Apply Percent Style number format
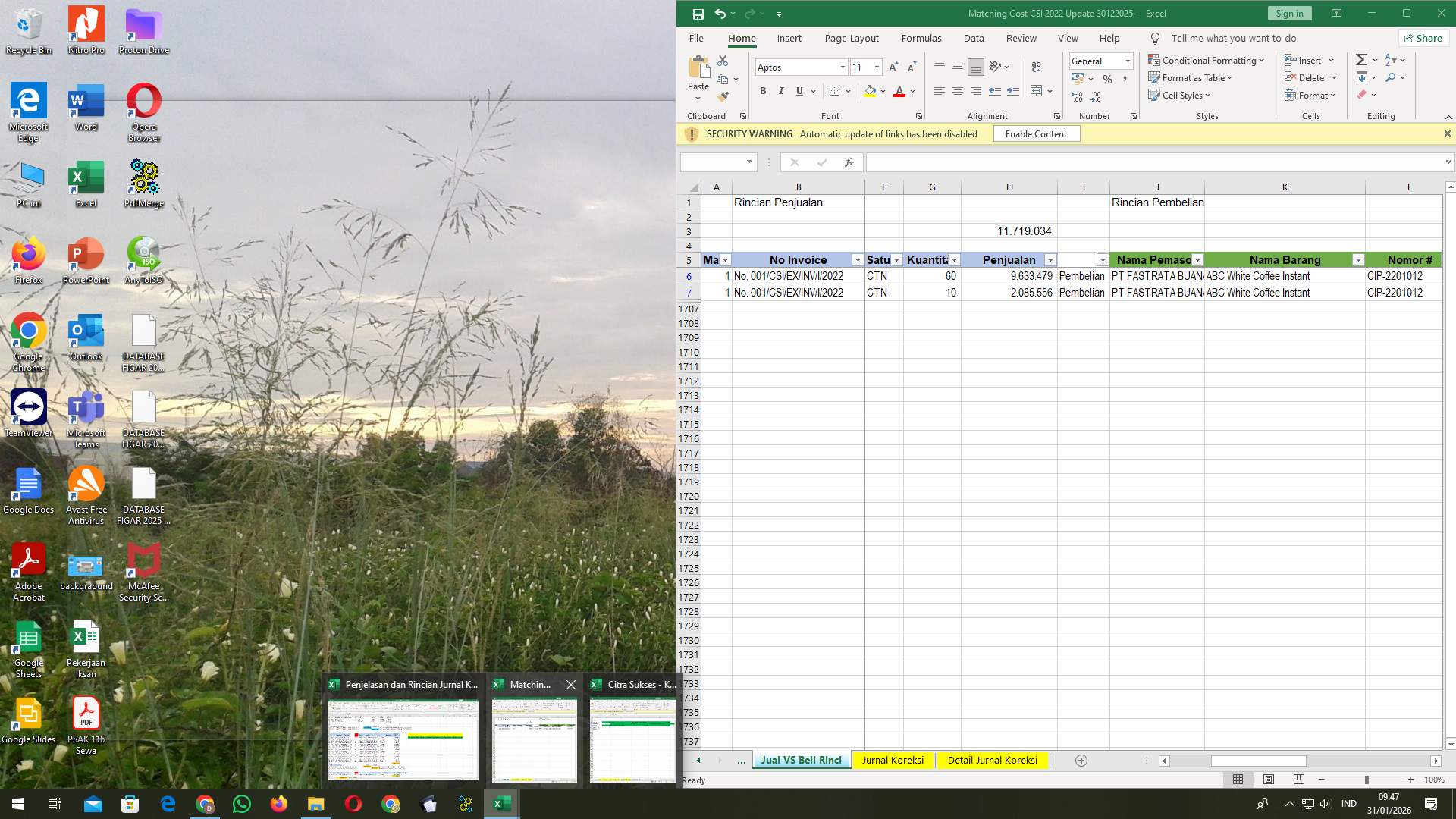This screenshot has height=819, width=1456. point(1107,78)
